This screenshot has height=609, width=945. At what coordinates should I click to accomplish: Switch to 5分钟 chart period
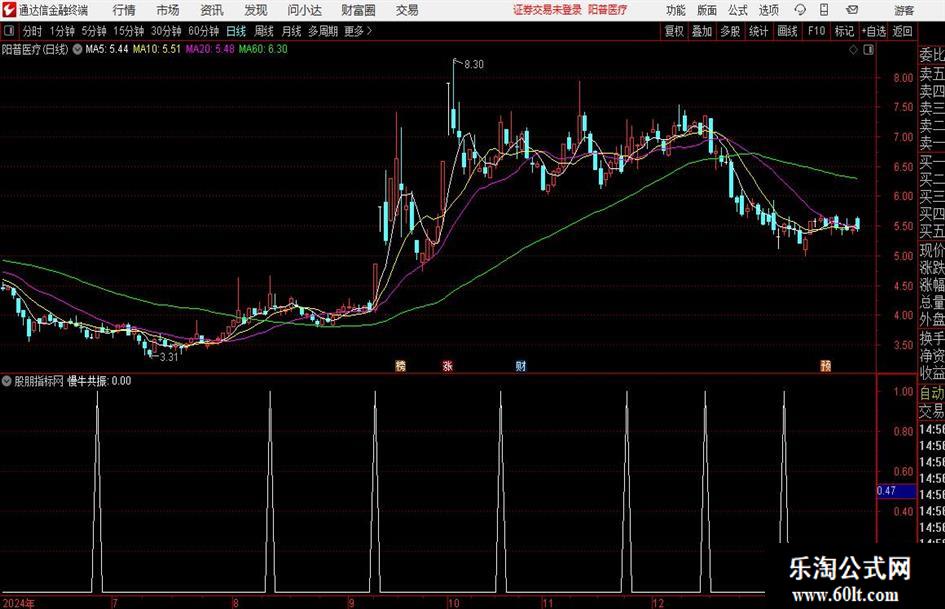[x=94, y=31]
